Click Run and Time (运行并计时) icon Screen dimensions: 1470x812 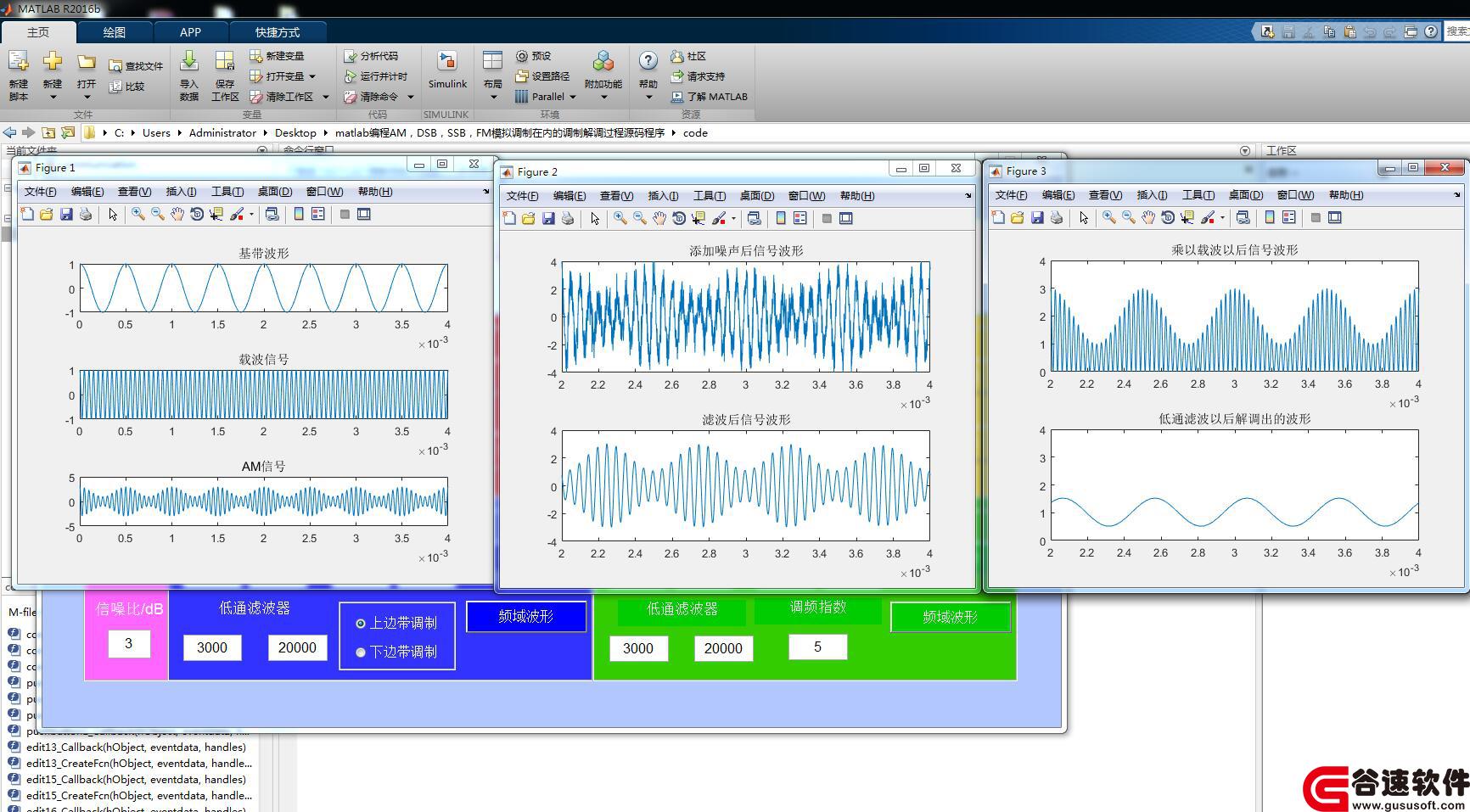(350, 76)
